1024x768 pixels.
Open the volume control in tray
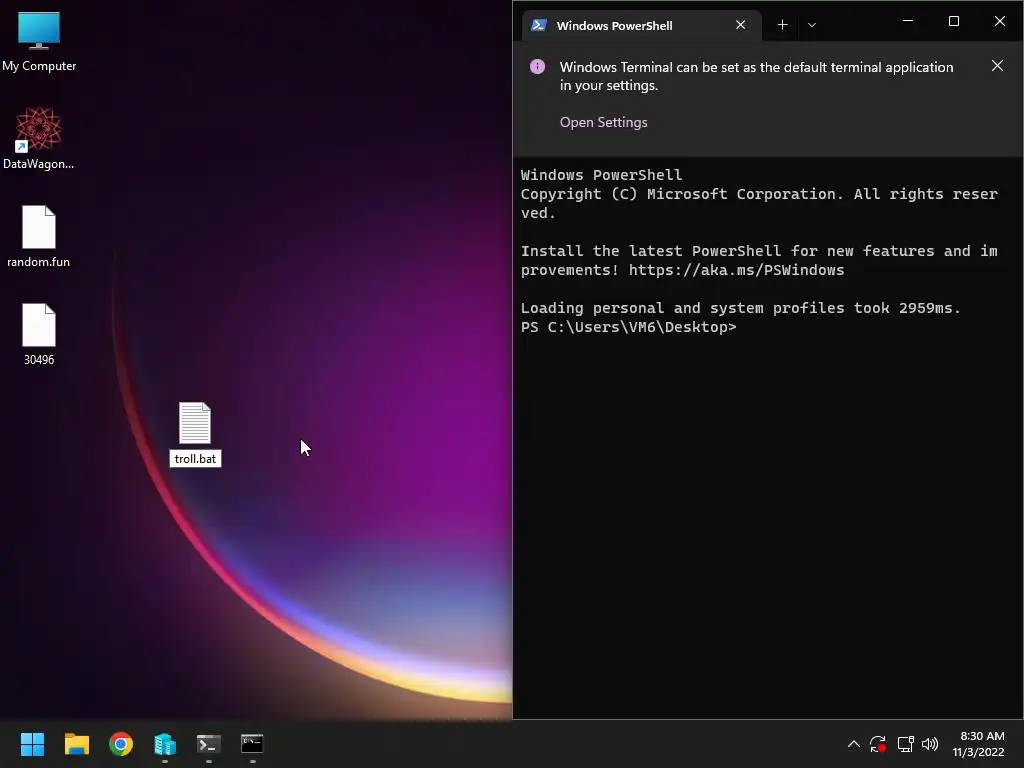click(x=930, y=744)
